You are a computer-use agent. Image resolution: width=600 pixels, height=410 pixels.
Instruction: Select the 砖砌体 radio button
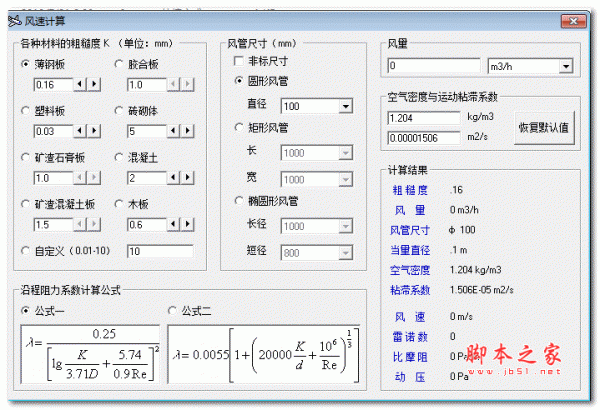(119, 111)
